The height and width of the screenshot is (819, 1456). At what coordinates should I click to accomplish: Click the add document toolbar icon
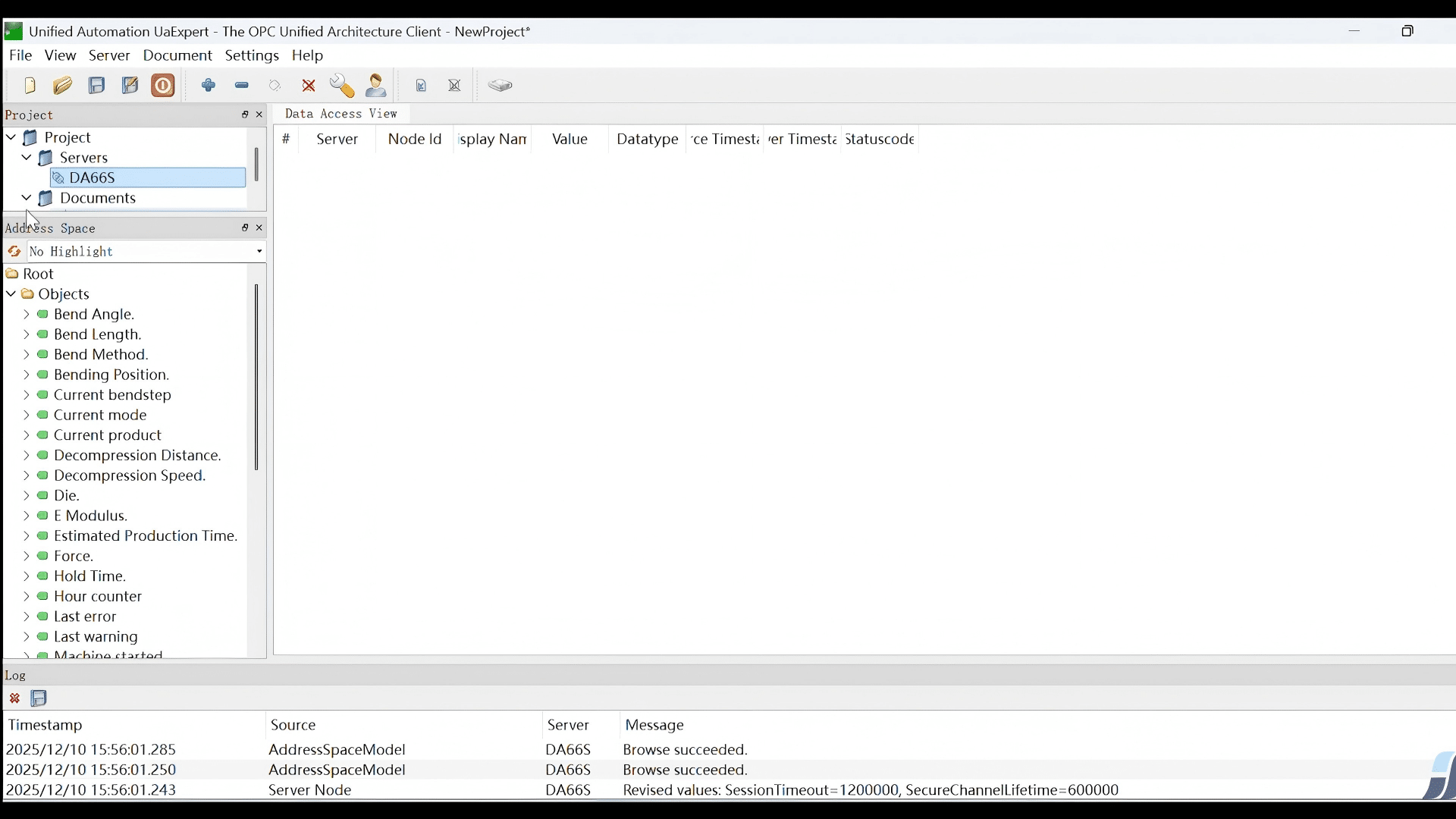[422, 86]
